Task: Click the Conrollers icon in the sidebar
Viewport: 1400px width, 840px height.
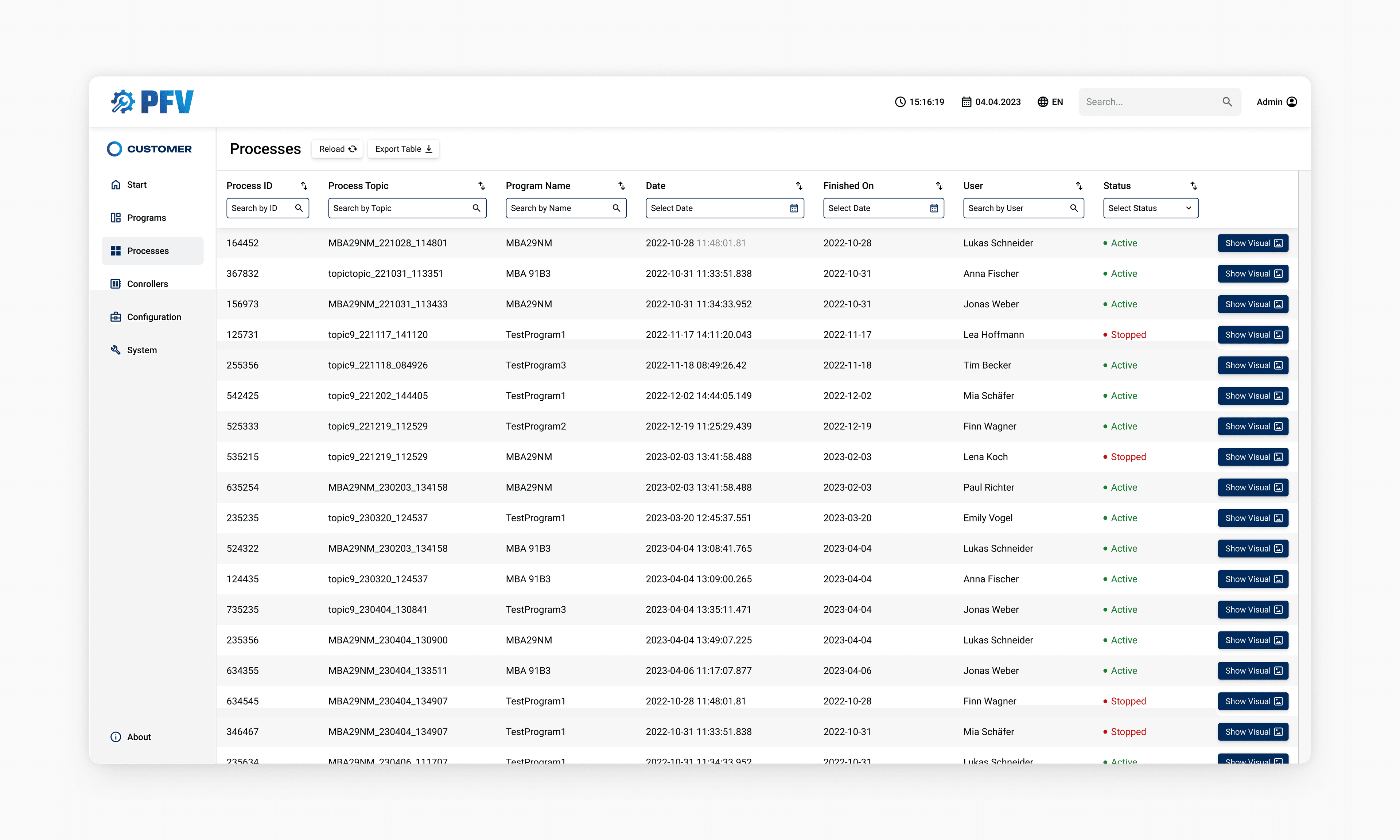Action: (116, 284)
